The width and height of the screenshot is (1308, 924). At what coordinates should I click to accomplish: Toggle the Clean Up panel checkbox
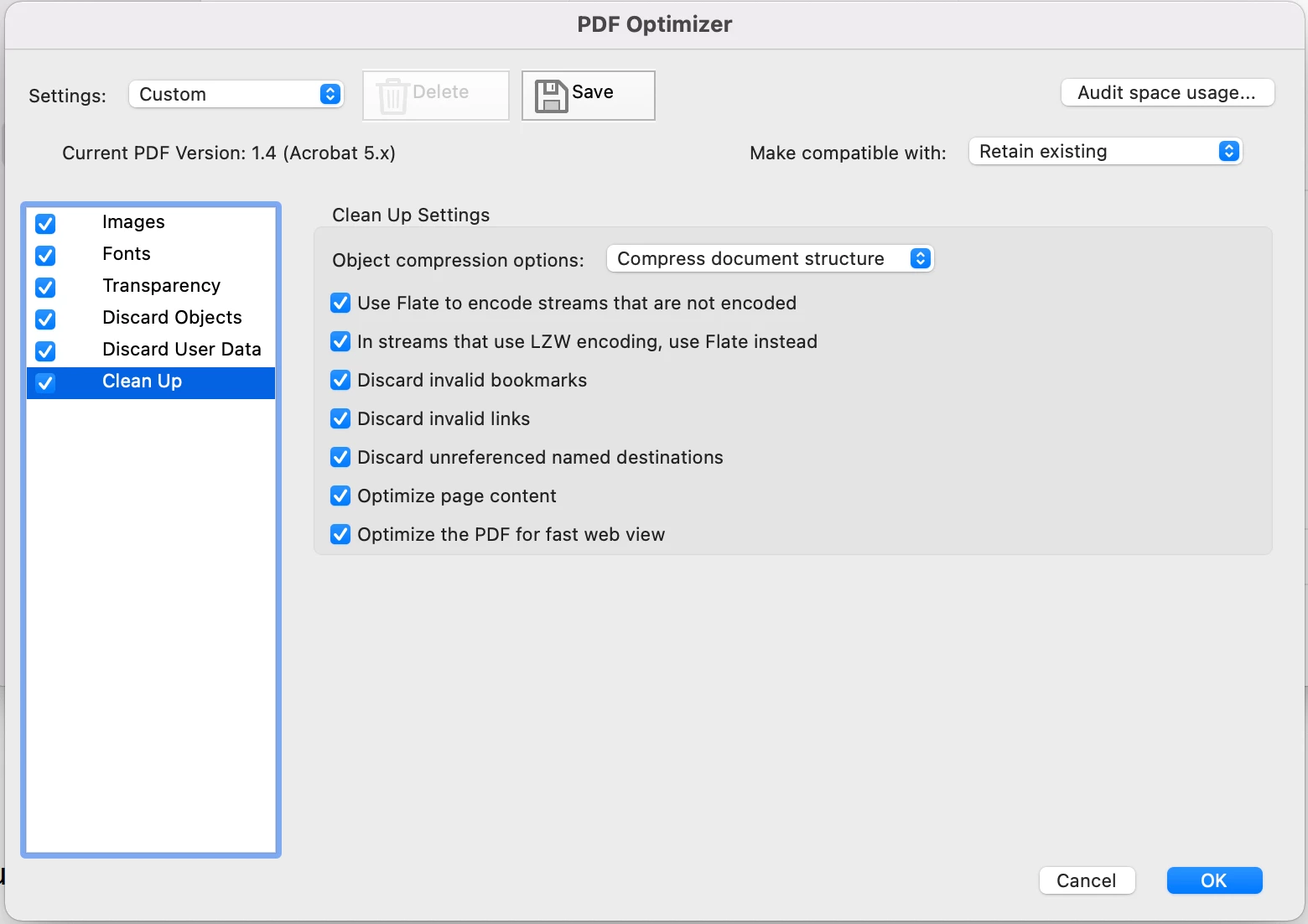(45, 383)
